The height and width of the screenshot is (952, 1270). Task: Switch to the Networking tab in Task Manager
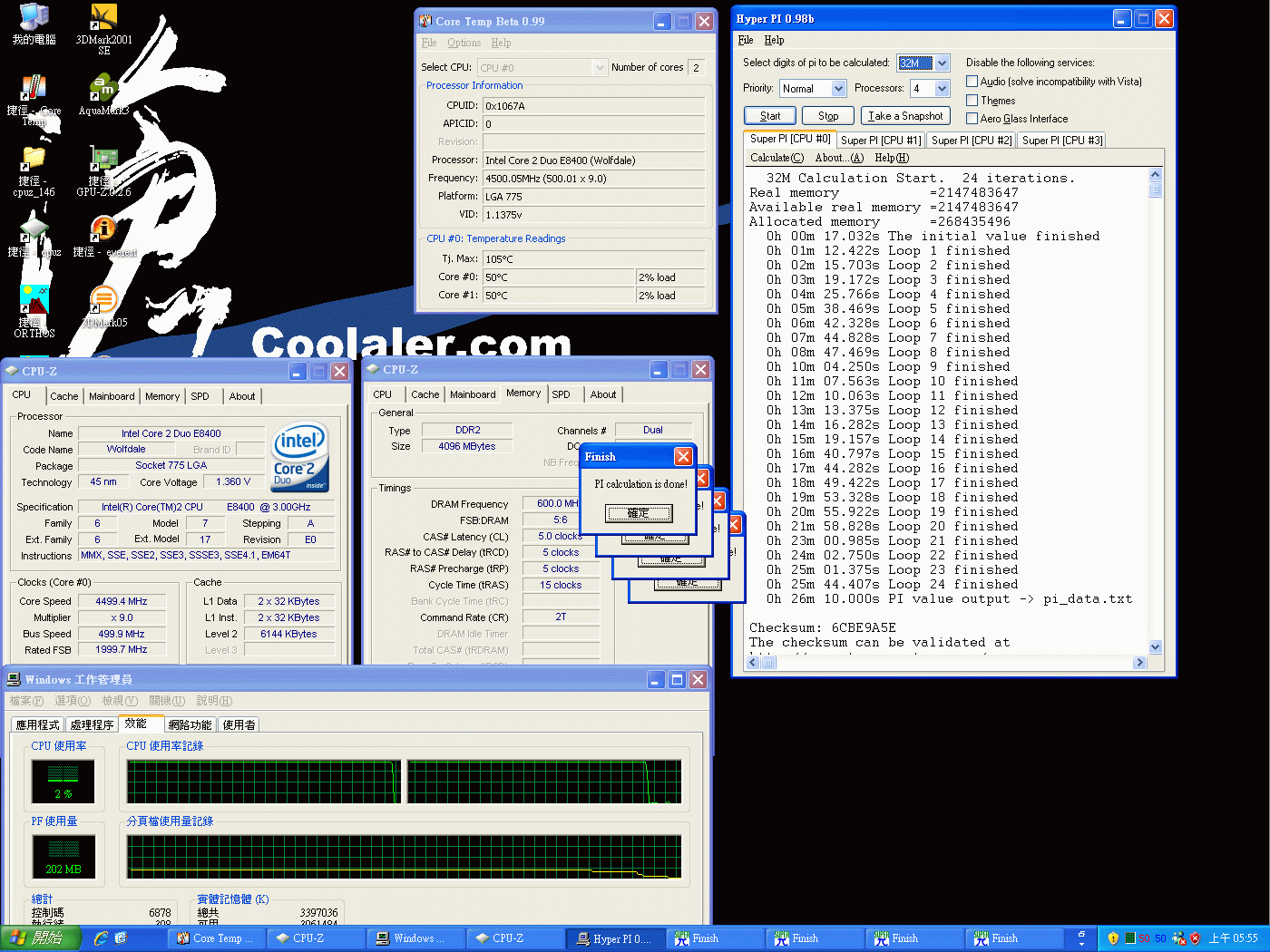coord(190,724)
